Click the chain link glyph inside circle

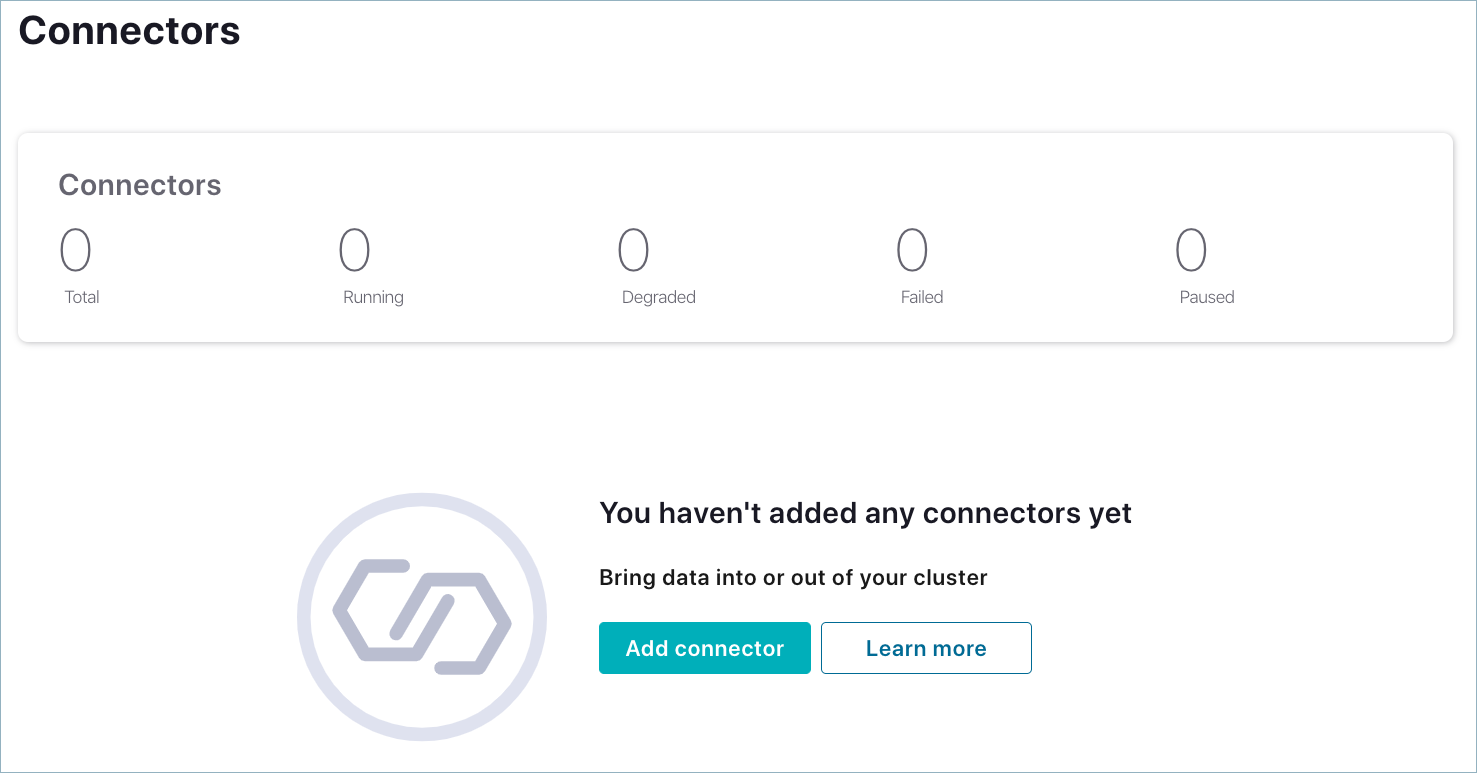click(422, 616)
